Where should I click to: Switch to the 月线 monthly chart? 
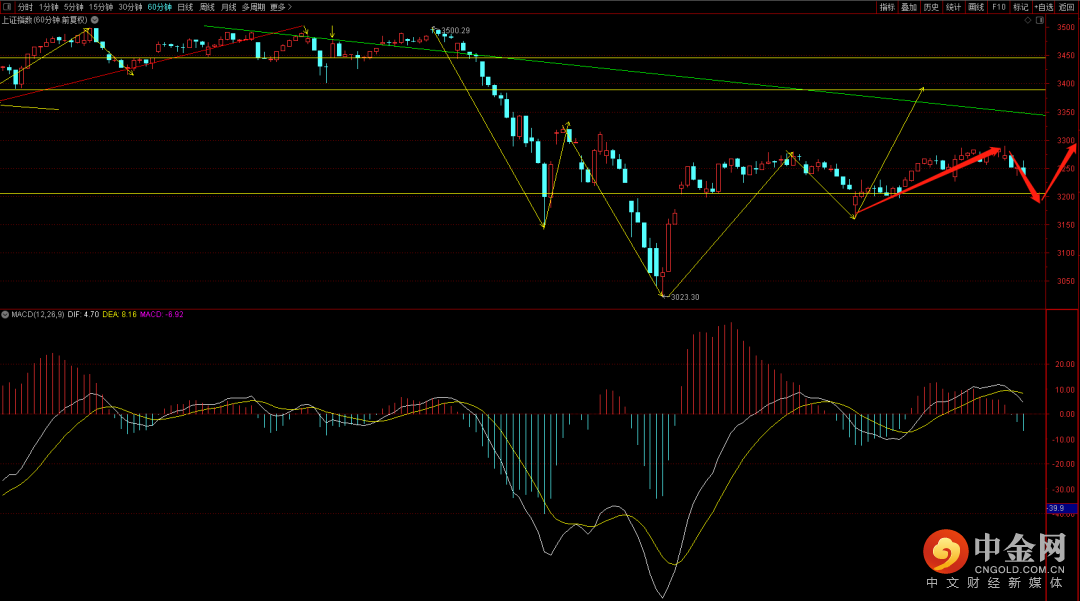tap(229, 7)
